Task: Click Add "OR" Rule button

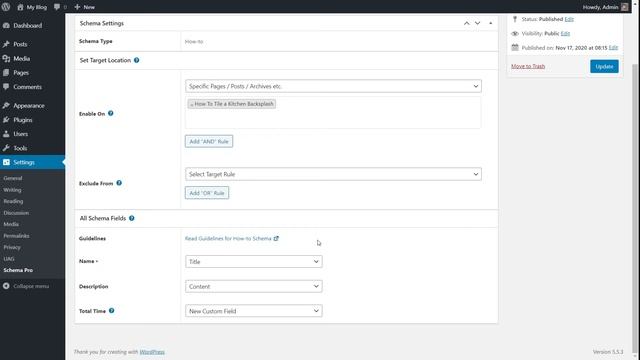Action: (207, 193)
